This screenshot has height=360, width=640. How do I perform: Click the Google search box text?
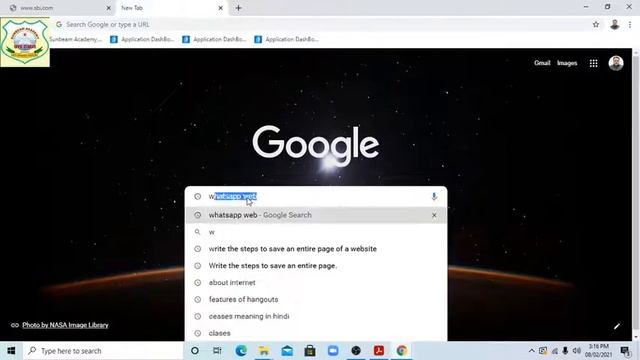click(x=233, y=196)
